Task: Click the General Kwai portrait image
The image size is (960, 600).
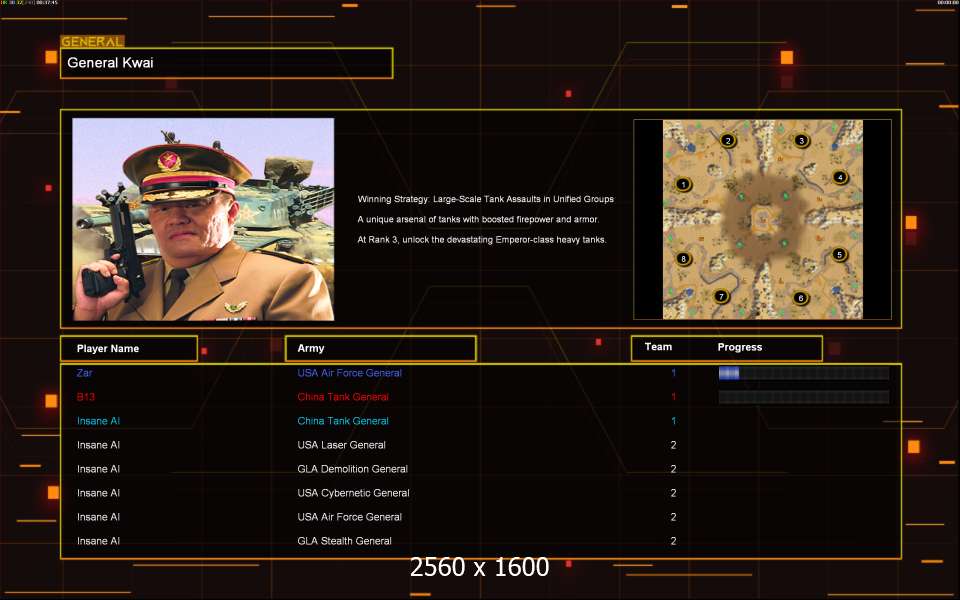Action: [203, 219]
